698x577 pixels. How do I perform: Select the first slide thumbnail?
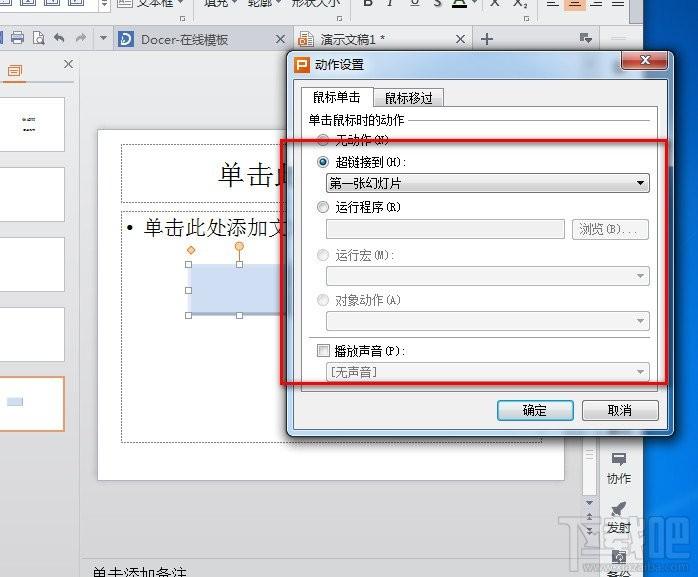[x=32, y=124]
